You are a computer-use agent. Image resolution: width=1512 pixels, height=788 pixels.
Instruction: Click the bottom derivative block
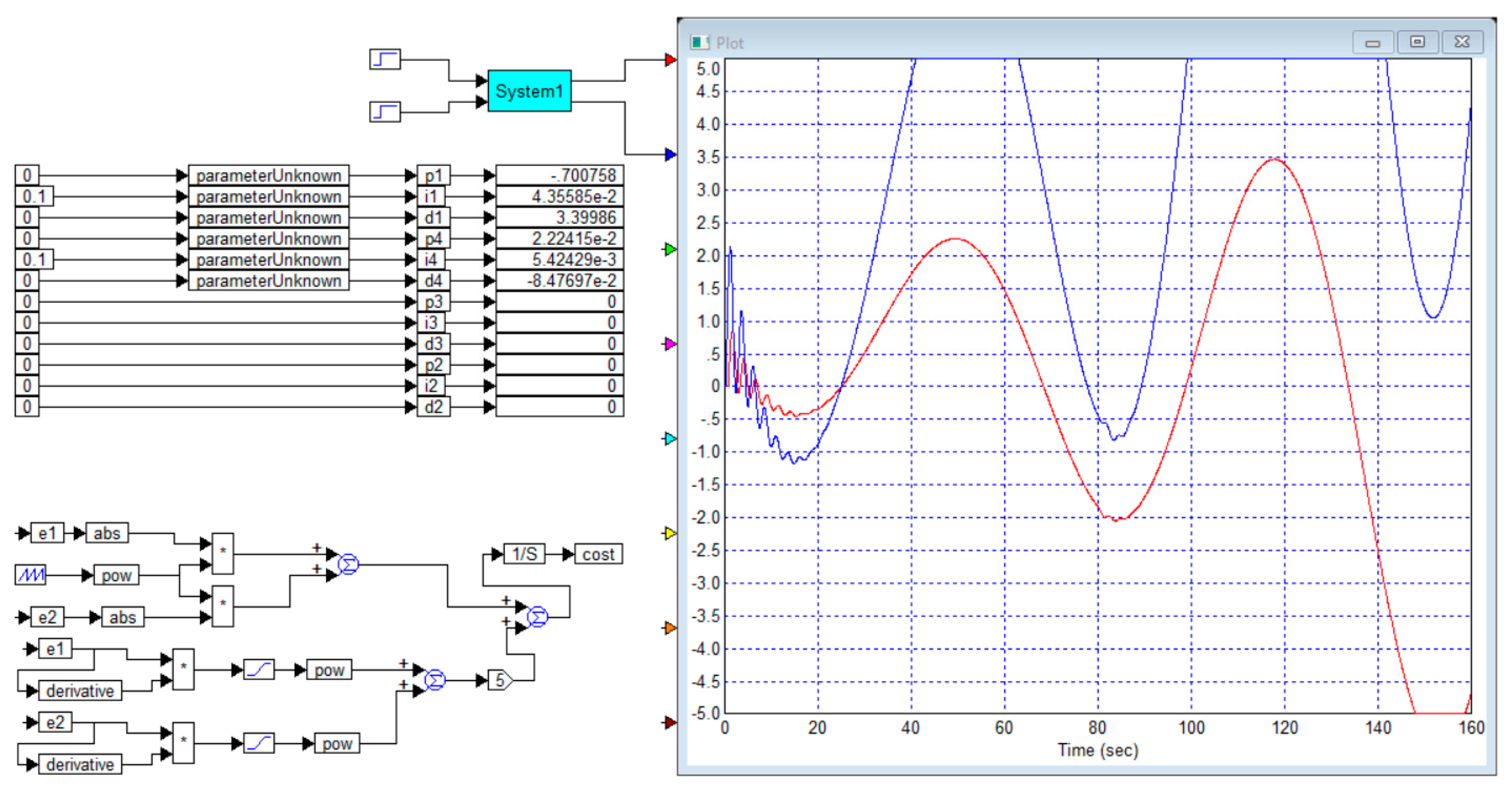(80, 765)
